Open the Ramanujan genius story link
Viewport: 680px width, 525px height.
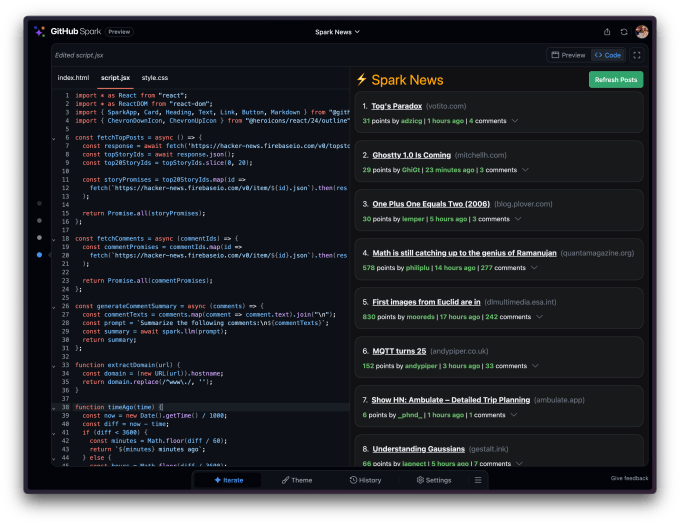(x=464, y=253)
